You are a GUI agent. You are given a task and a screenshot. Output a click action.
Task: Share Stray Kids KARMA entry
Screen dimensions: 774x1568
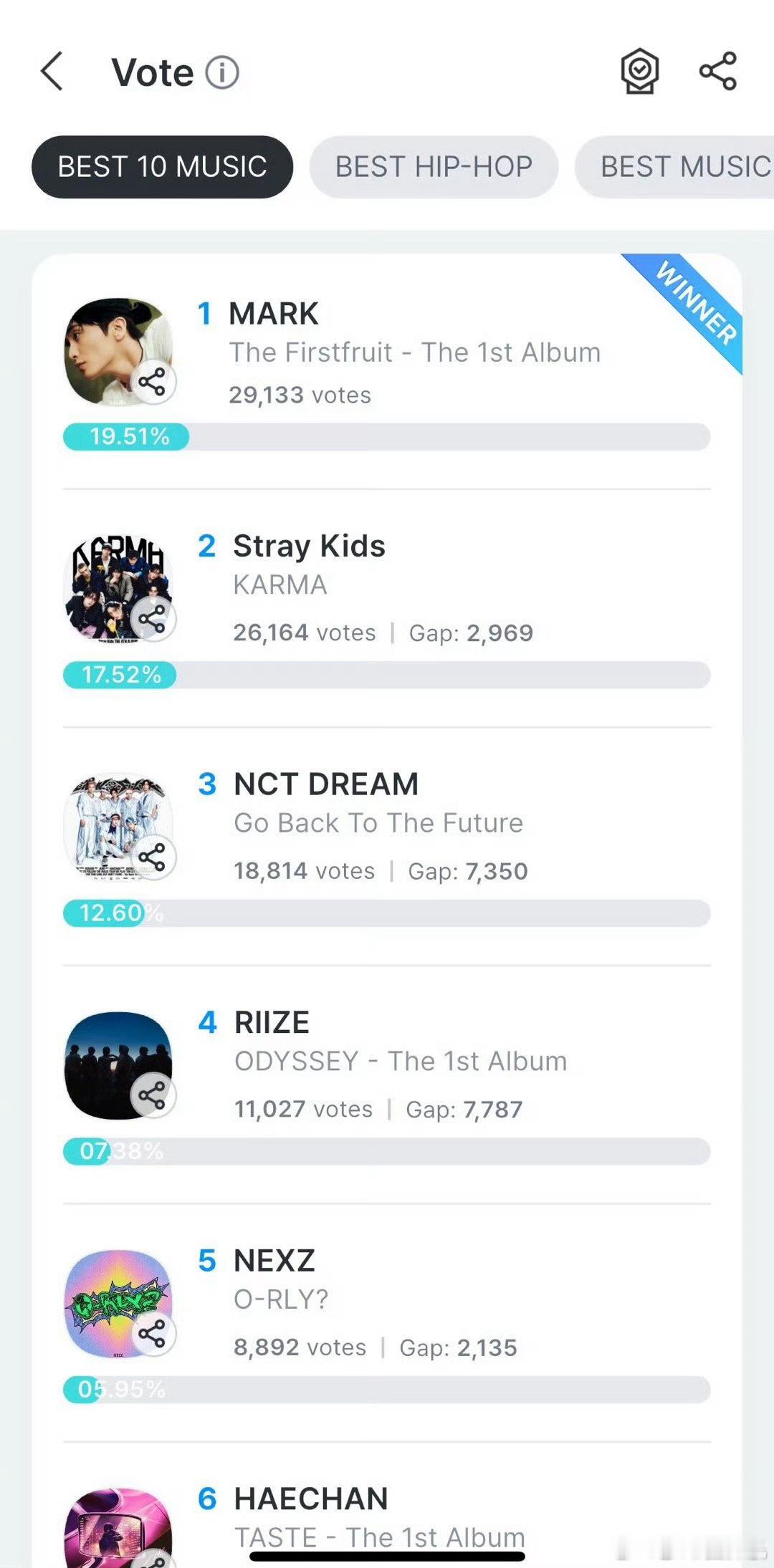[152, 619]
